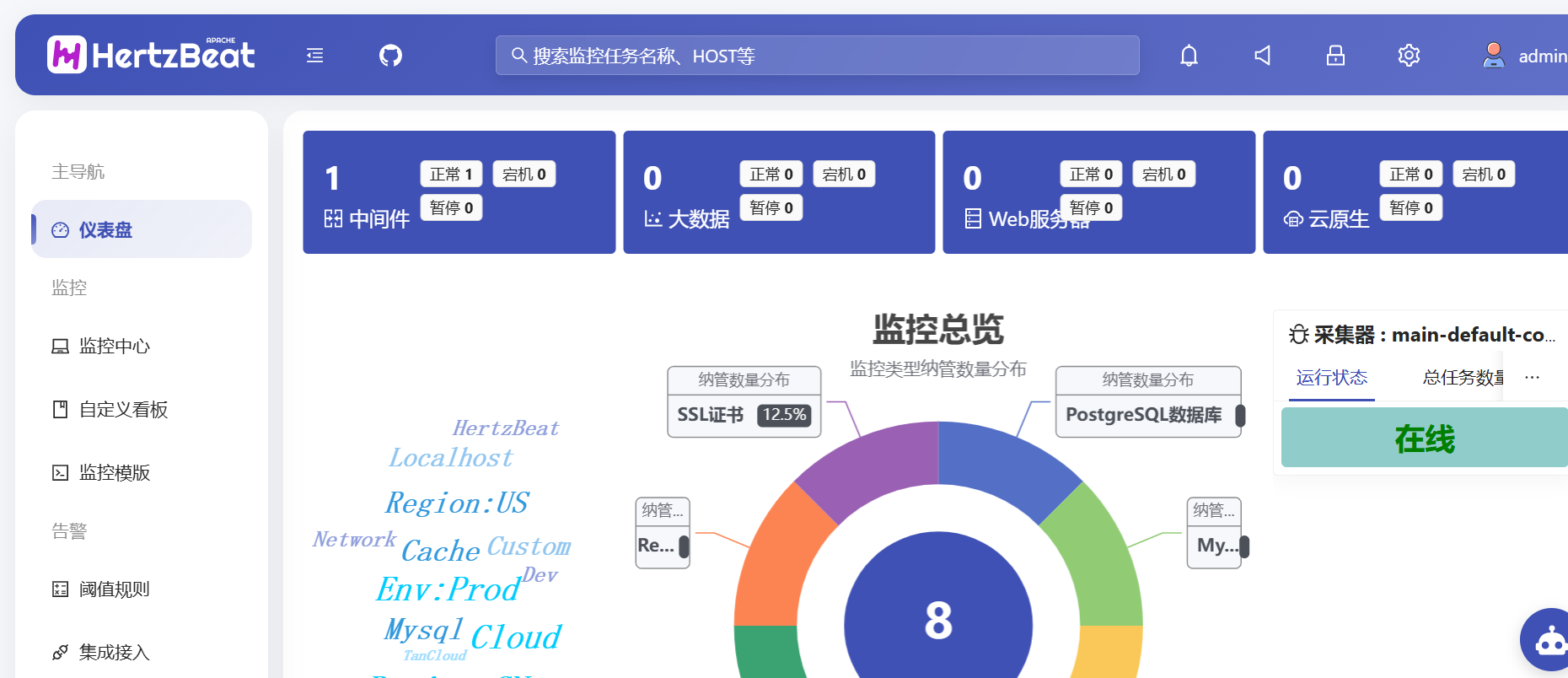
Task: Click the Region:US tag in word cloud
Action: [456, 503]
